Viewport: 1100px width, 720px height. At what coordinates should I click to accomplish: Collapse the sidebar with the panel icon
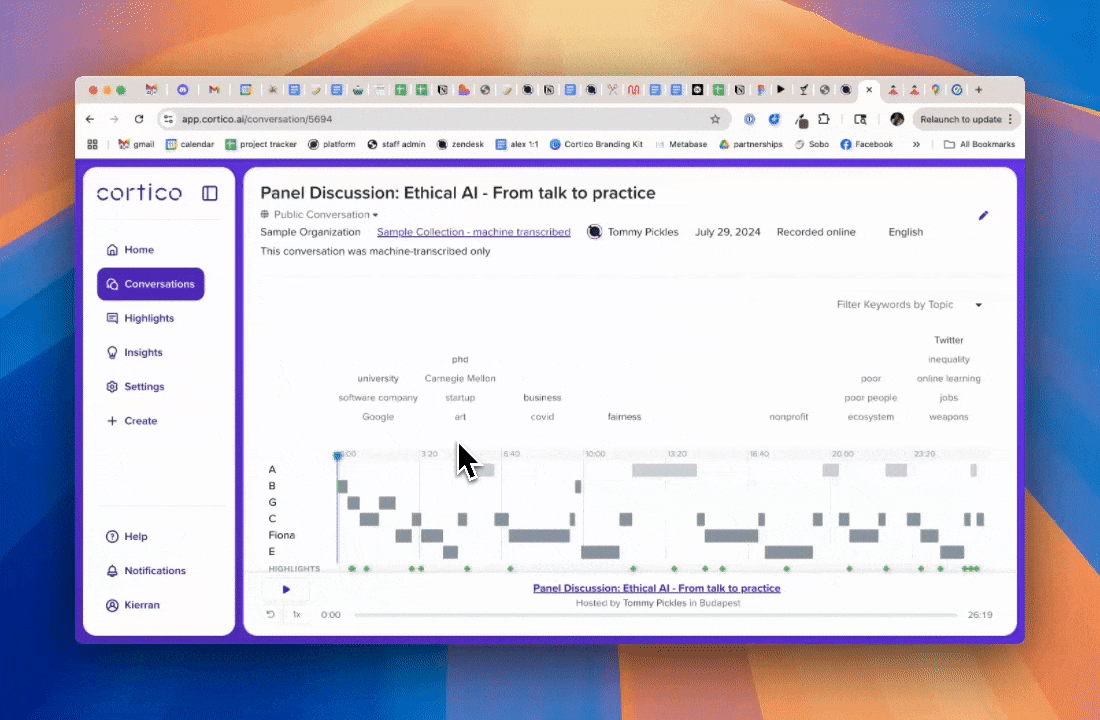(210, 193)
